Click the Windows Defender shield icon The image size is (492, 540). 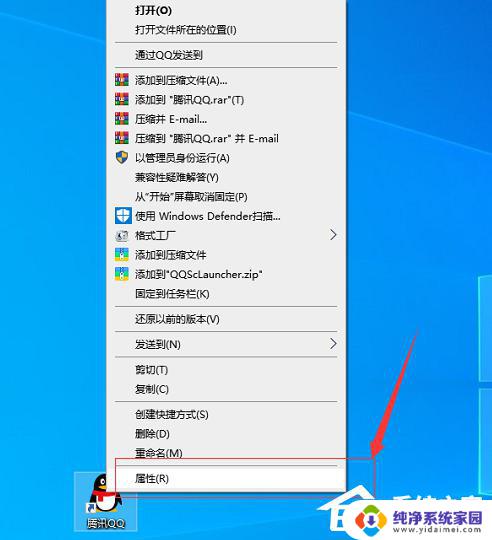(123, 216)
